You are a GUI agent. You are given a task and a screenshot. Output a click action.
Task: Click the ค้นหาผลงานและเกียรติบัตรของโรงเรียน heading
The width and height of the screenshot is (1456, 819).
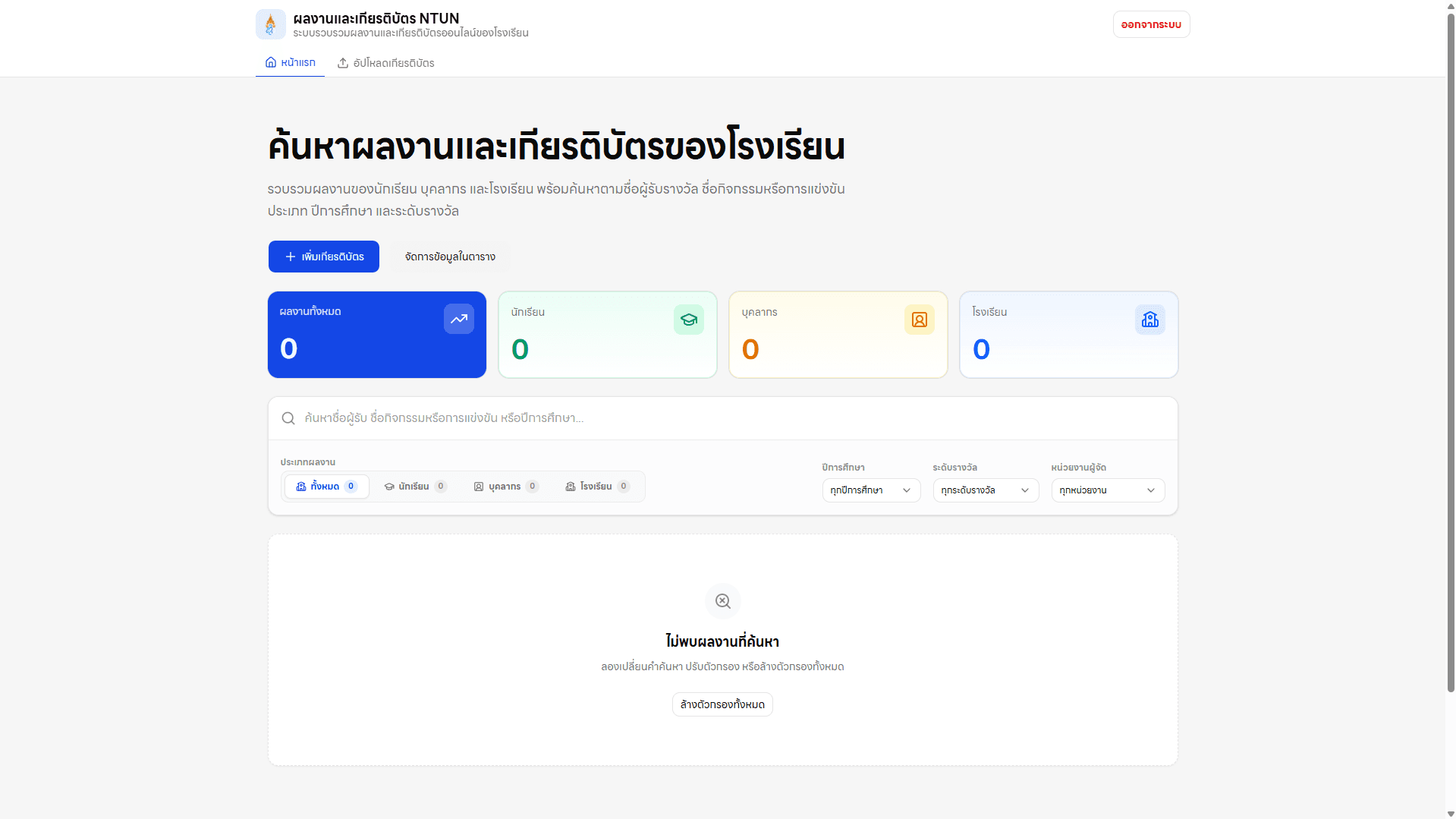click(x=556, y=146)
